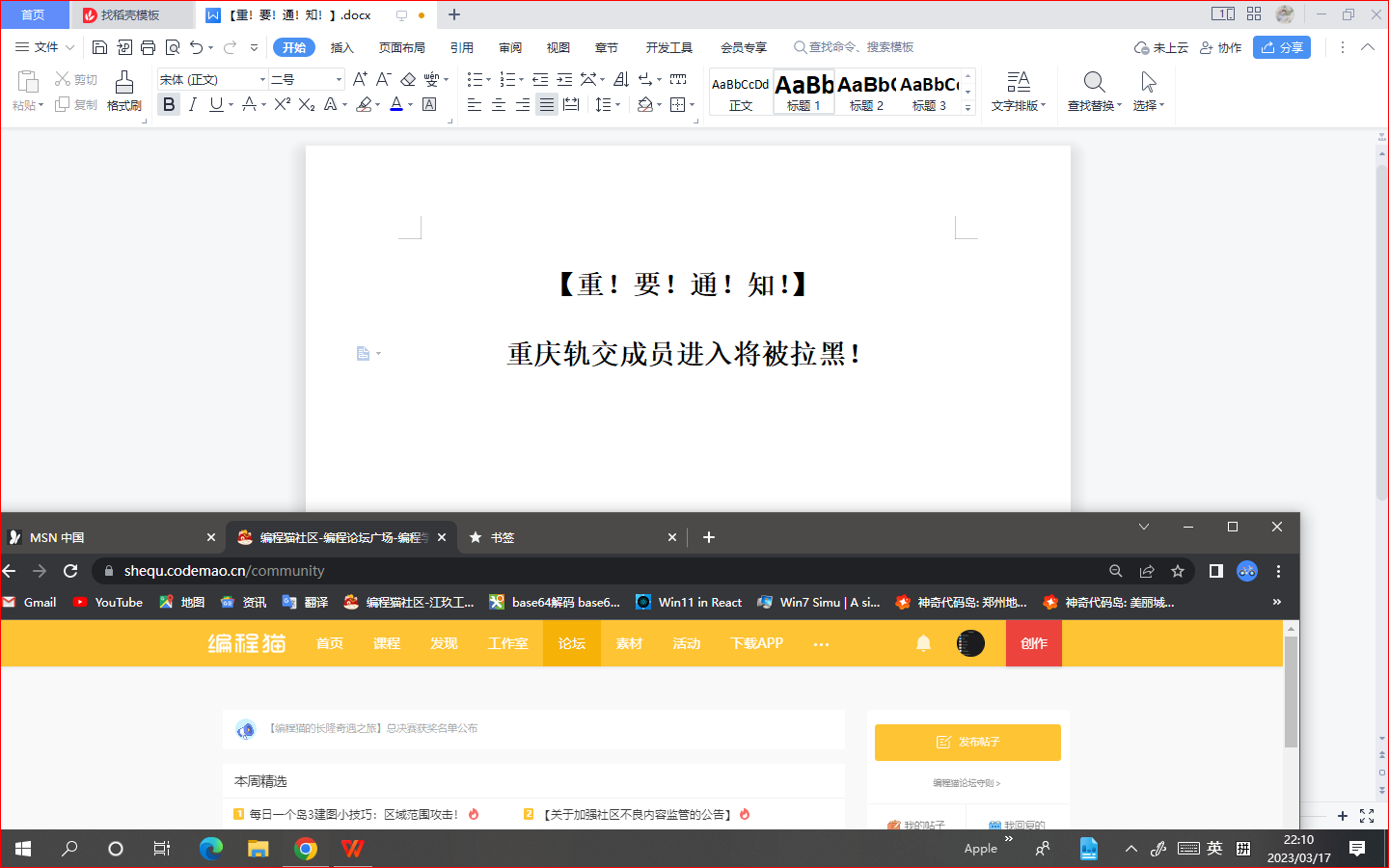This screenshot has width=1389, height=868.
Task: Toggle Bold formatting
Action: pyautogui.click(x=169, y=104)
